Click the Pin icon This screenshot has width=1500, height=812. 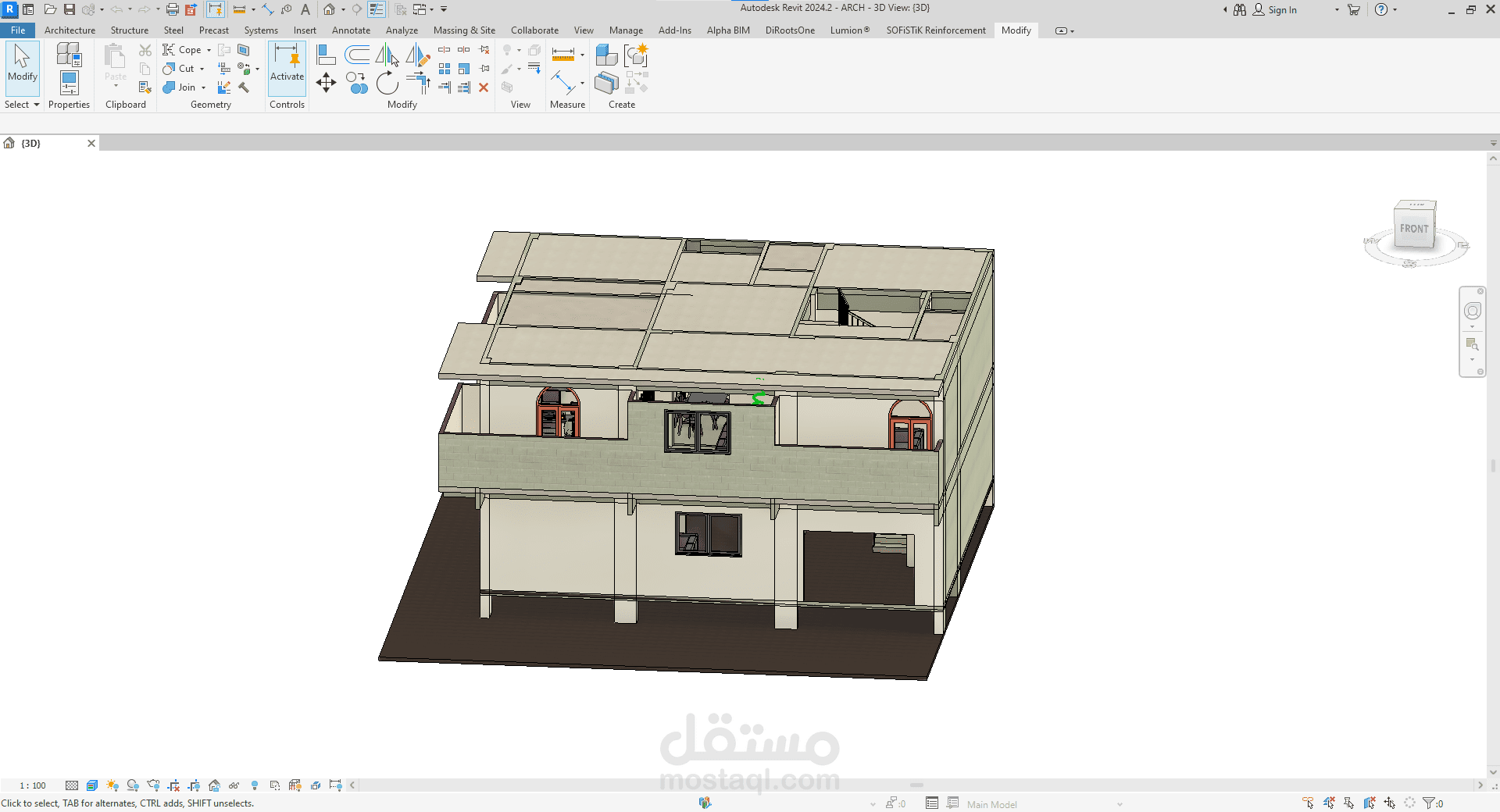click(x=484, y=69)
